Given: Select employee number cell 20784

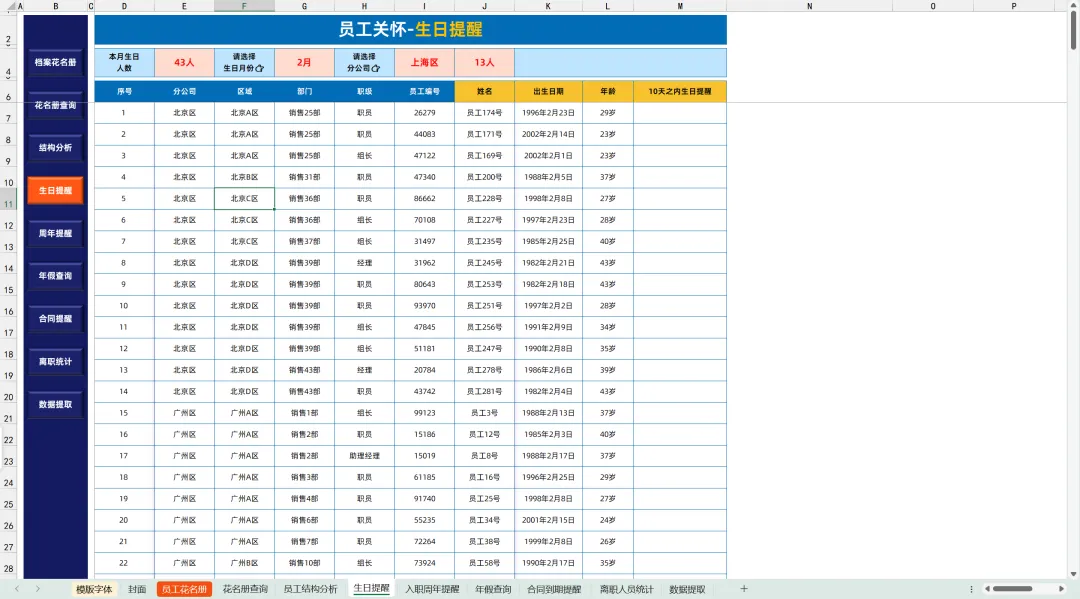Looking at the screenshot, I should 424,370.
